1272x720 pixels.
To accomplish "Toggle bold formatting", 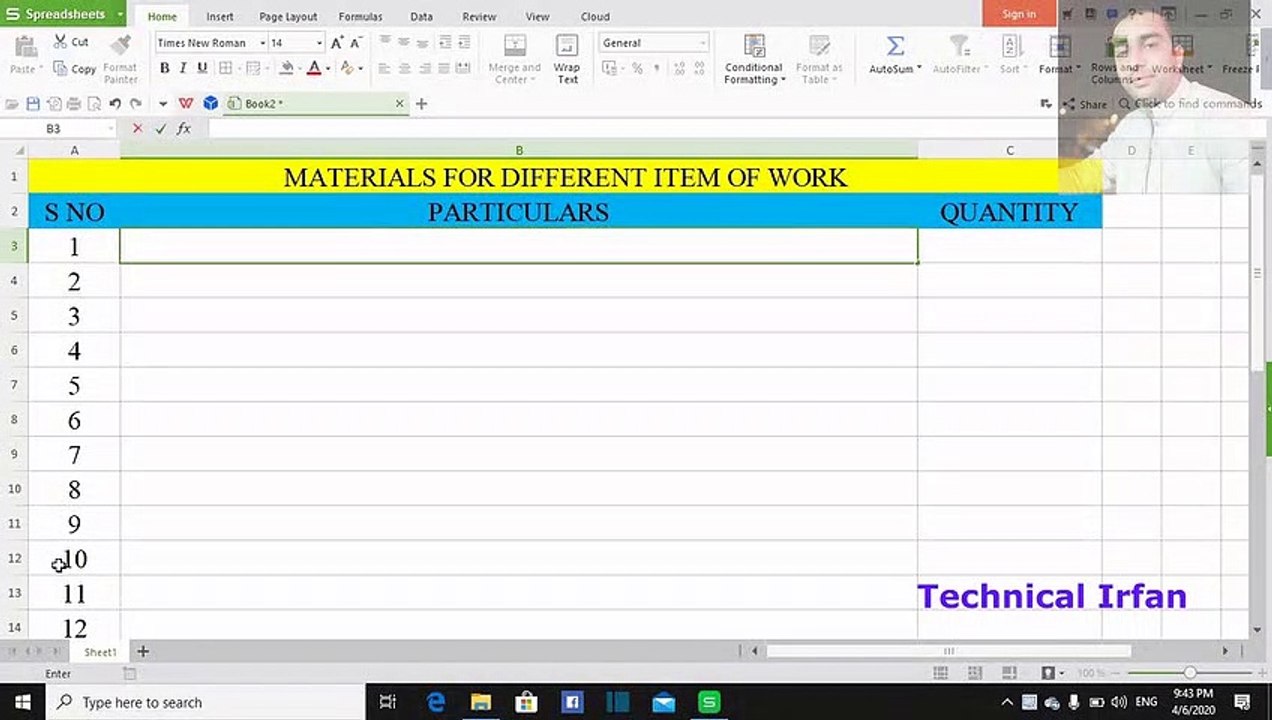I will point(165,68).
